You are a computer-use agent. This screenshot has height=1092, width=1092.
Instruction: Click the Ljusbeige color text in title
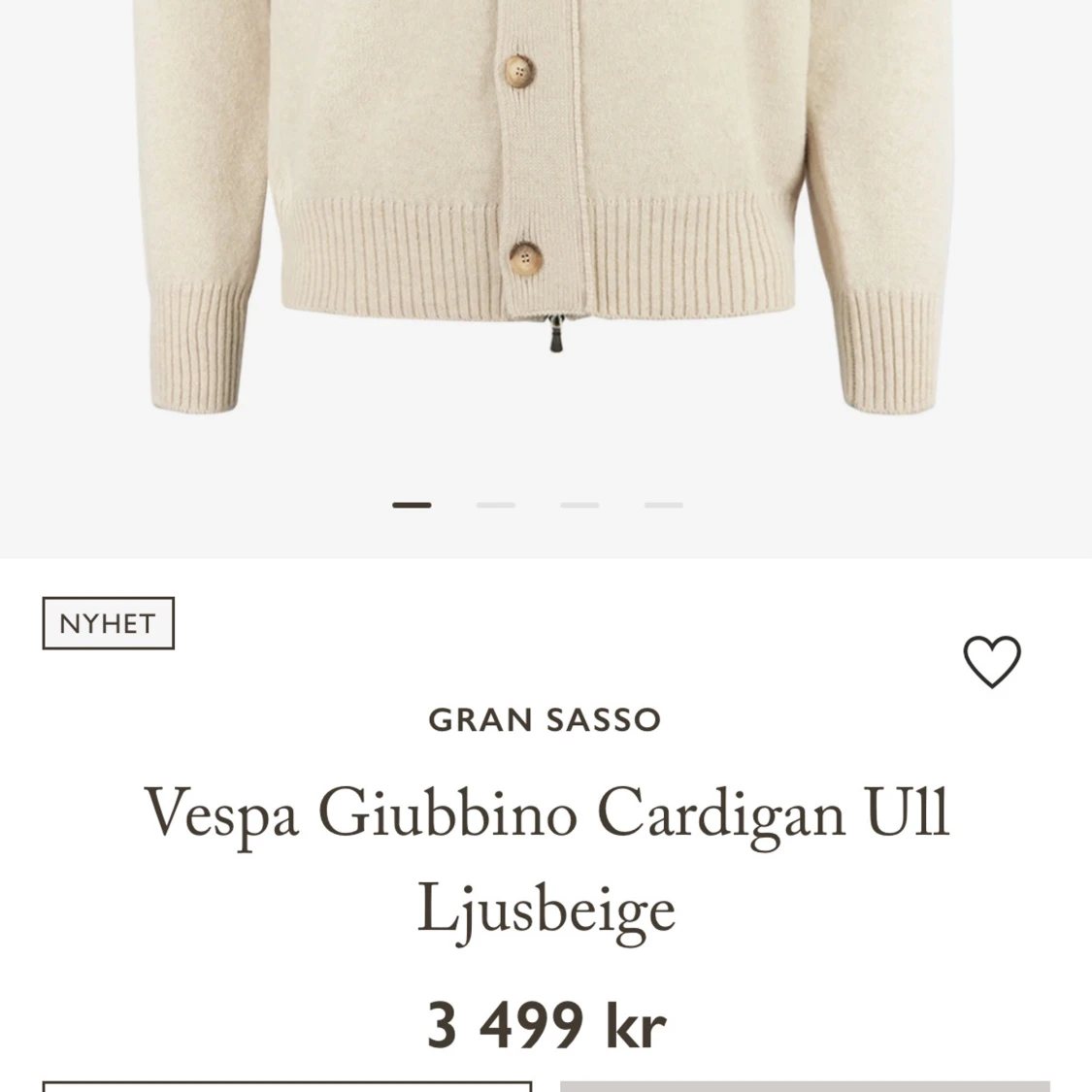(x=546, y=910)
